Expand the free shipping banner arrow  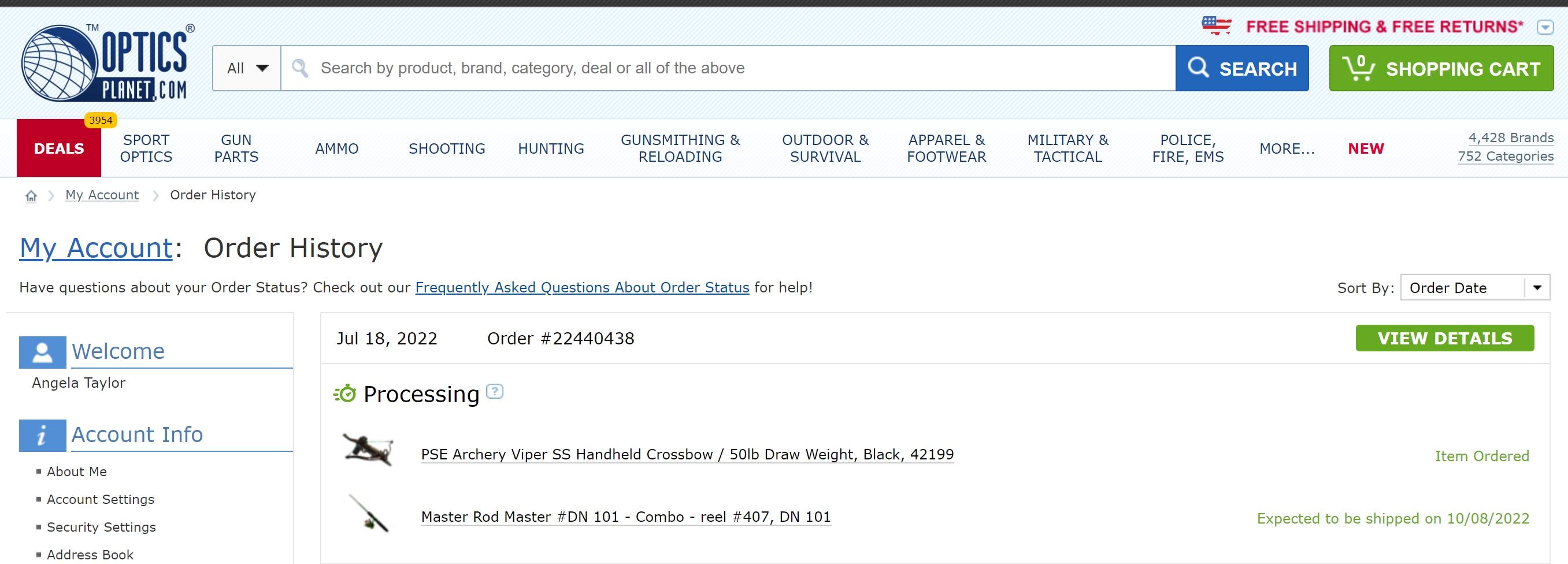point(1545,27)
